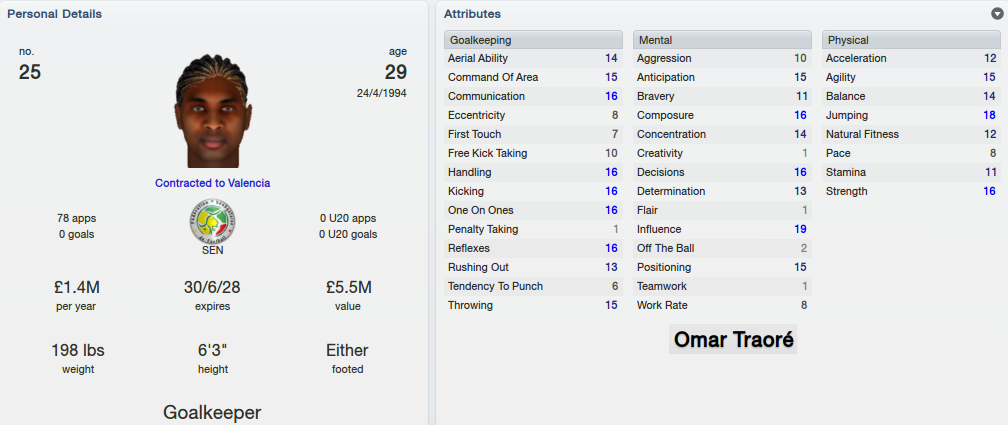The height and width of the screenshot is (425, 1008).
Task: Click the Attributes panel title
Action: (x=472, y=14)
